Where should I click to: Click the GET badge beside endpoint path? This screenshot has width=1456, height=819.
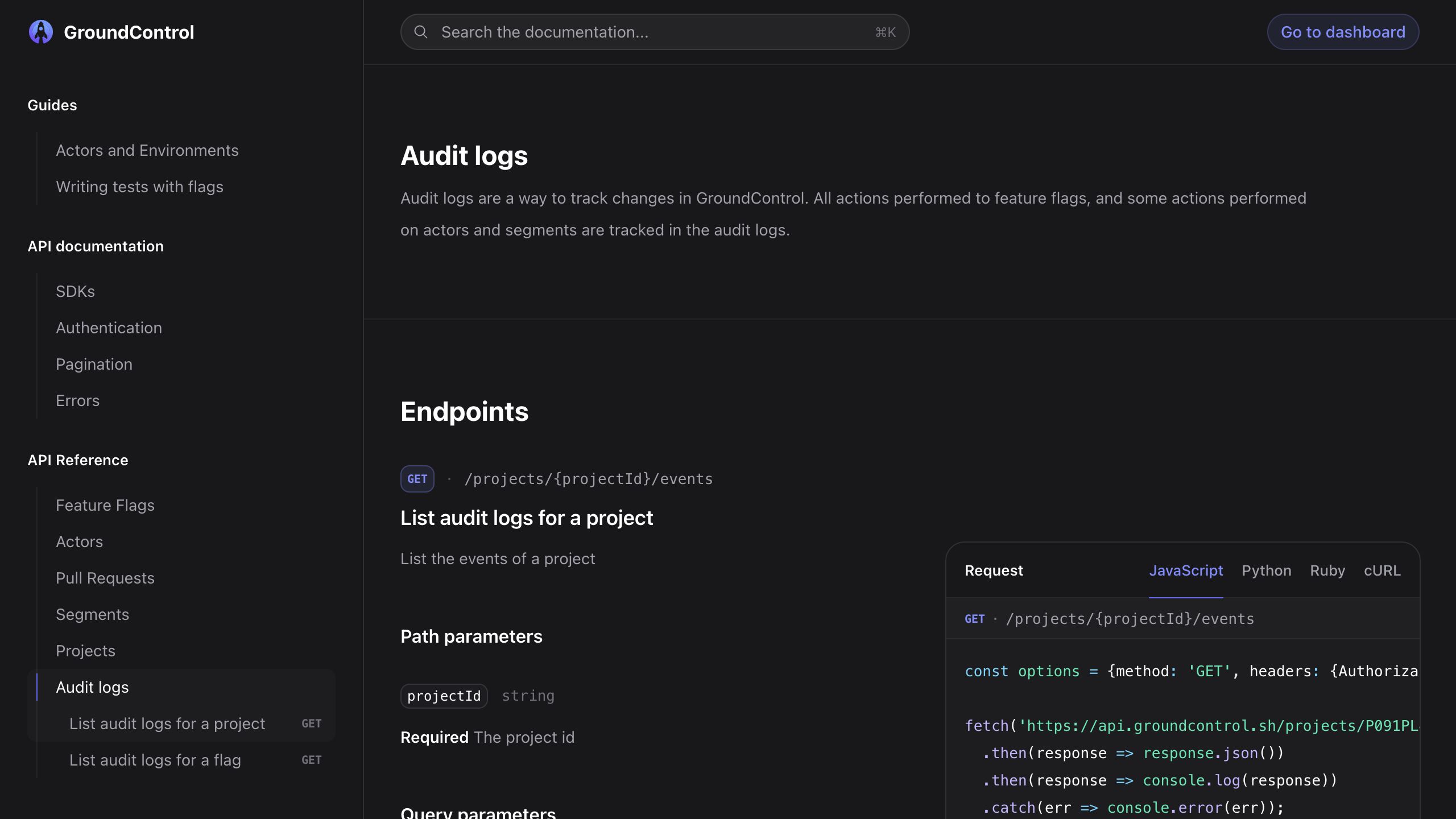coord(417,479)
